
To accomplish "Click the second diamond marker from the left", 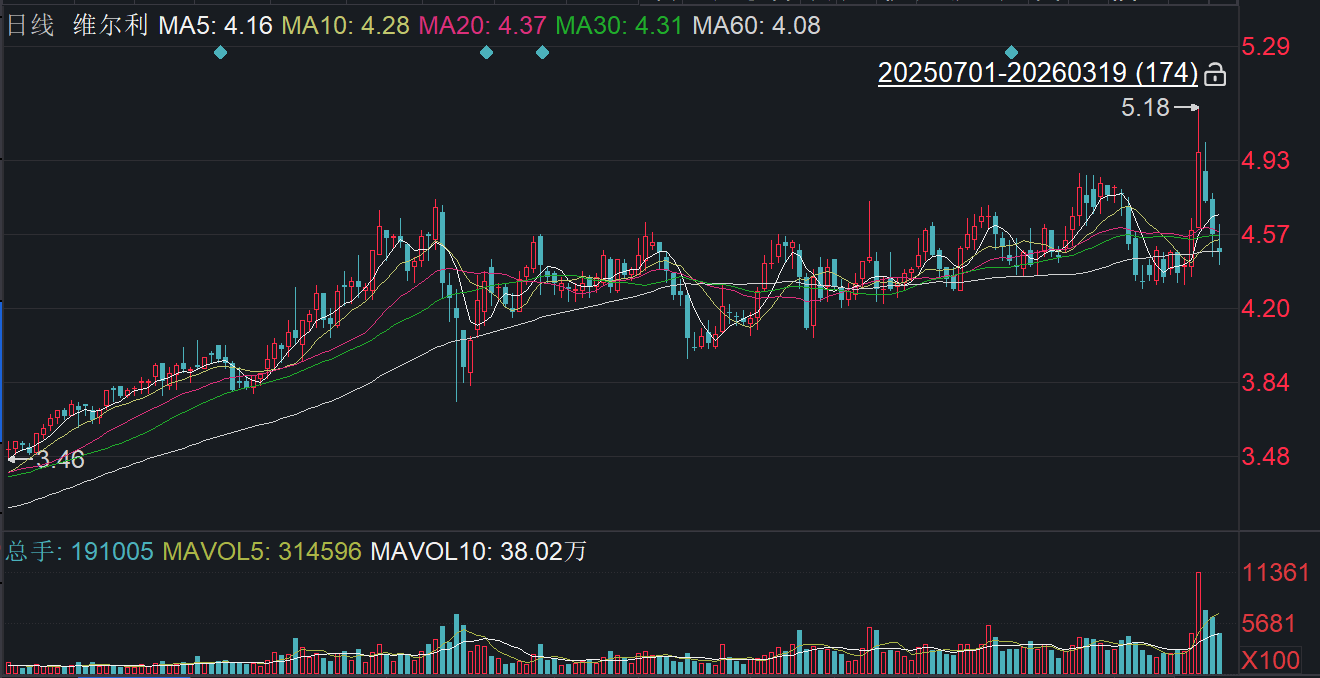I will tap(486, 52).
